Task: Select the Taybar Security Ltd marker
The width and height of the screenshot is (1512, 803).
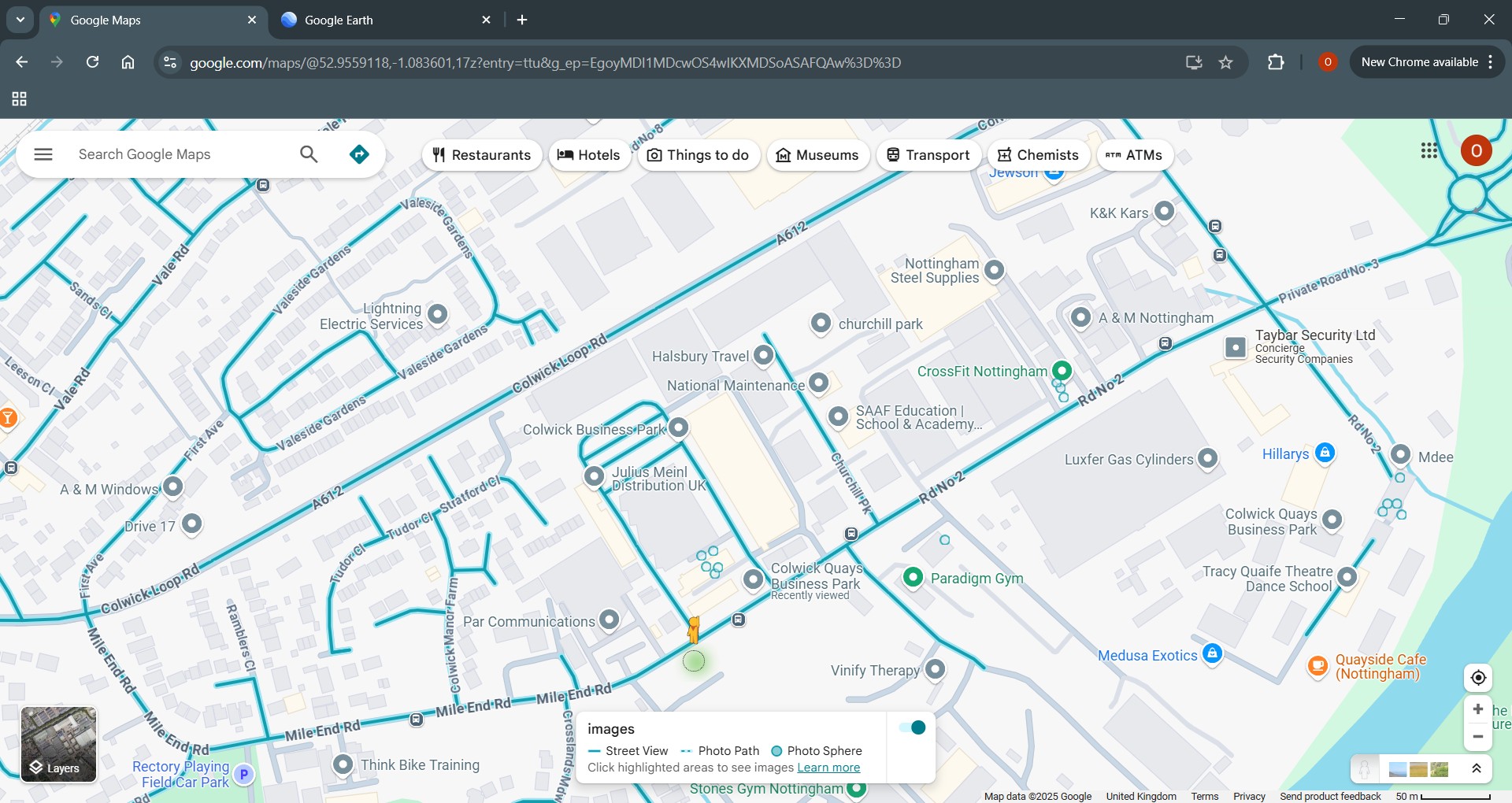Action: pyautogui.click(x=1236, y=346)
